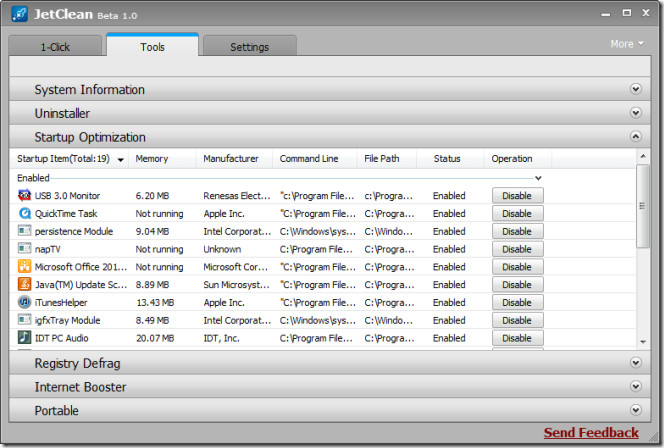Disable IDT PC Audio startup
The width and height of the screenshot is (664, 448).
[517, 338]
